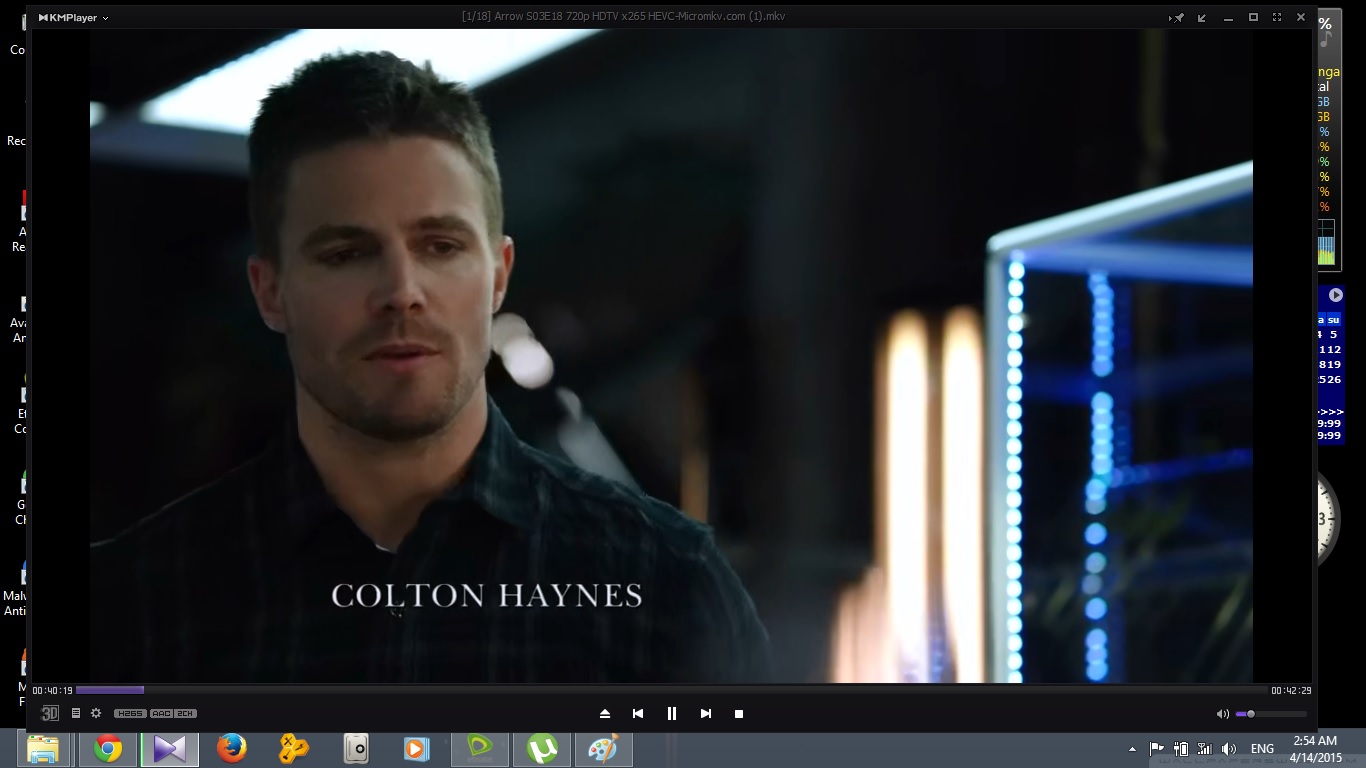Open the gray safe-style app on taskbar
This screenshot has width=1366, height=768.
356,749
